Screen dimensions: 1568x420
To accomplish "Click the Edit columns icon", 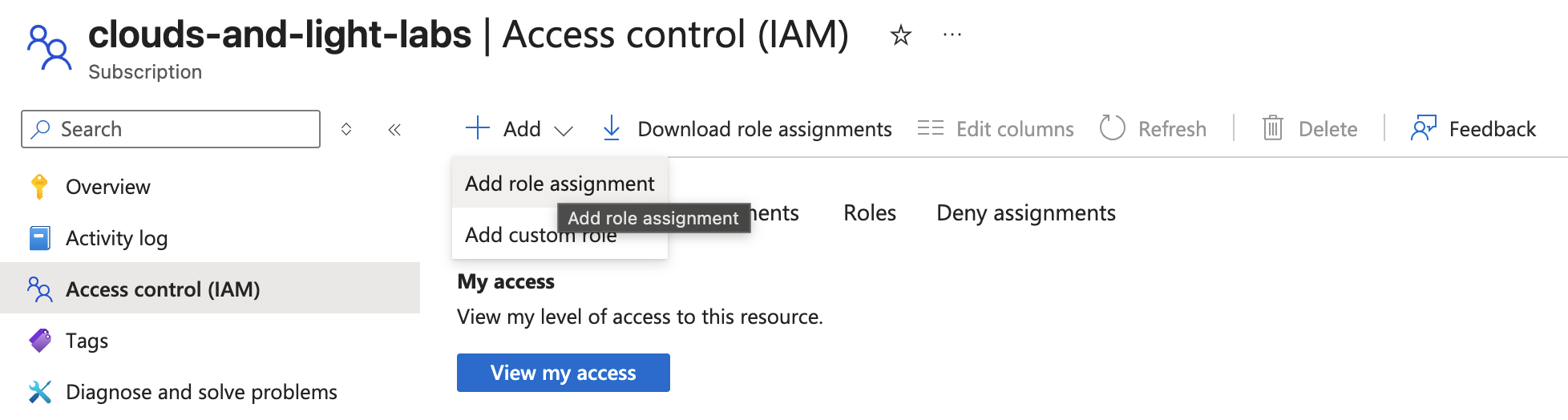I will tap(931, 128).
